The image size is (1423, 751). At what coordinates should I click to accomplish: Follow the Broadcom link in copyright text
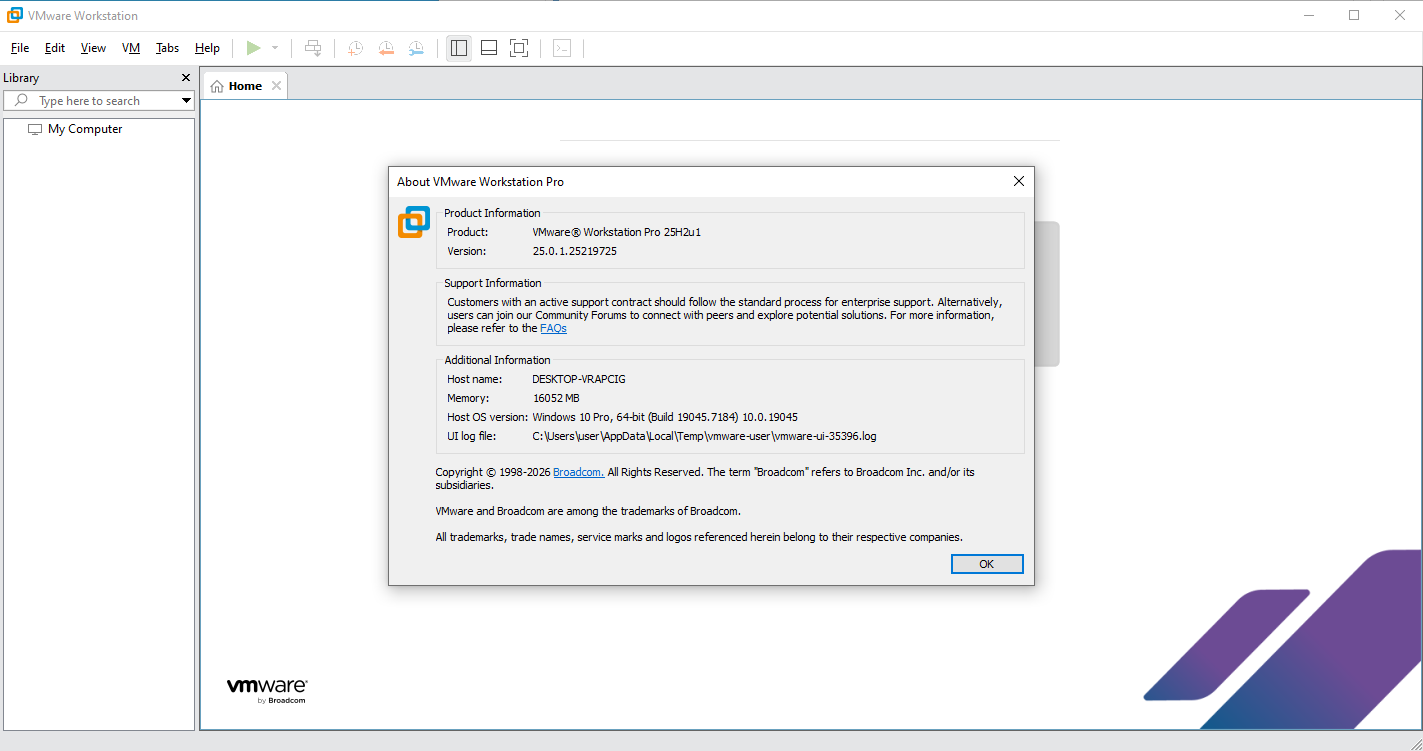point(578,472)
